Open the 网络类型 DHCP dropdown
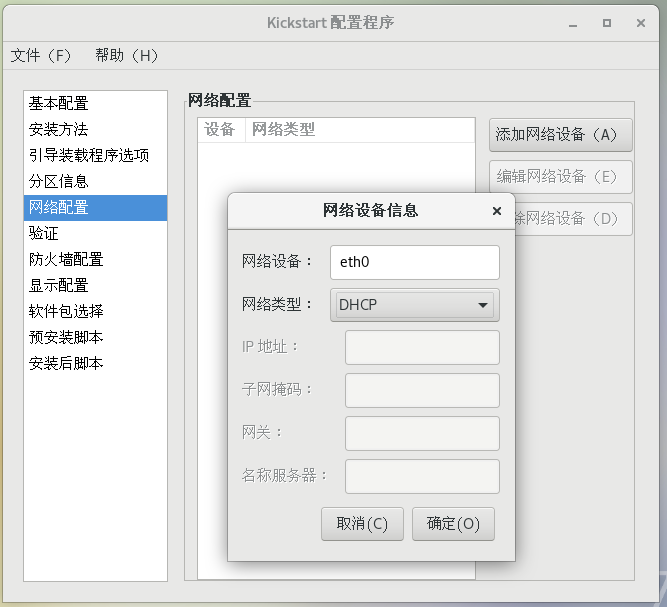The image size is (667, 607). [x=415, y=305]
